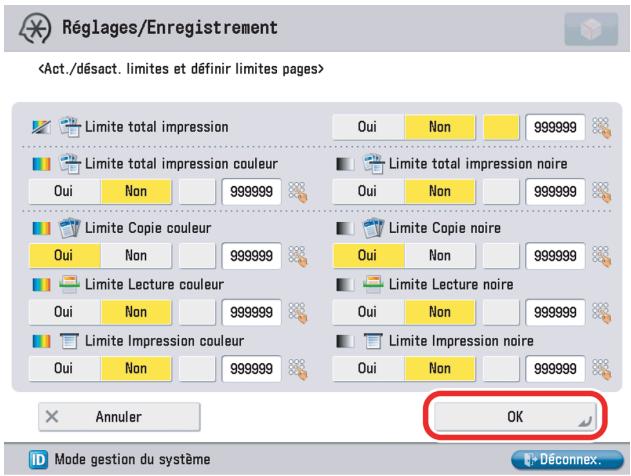Image resolution: width=631 pixels, height=476 pixels.
Task: Set Limite Impression noire to Non
Action: (x=439, y=369)
